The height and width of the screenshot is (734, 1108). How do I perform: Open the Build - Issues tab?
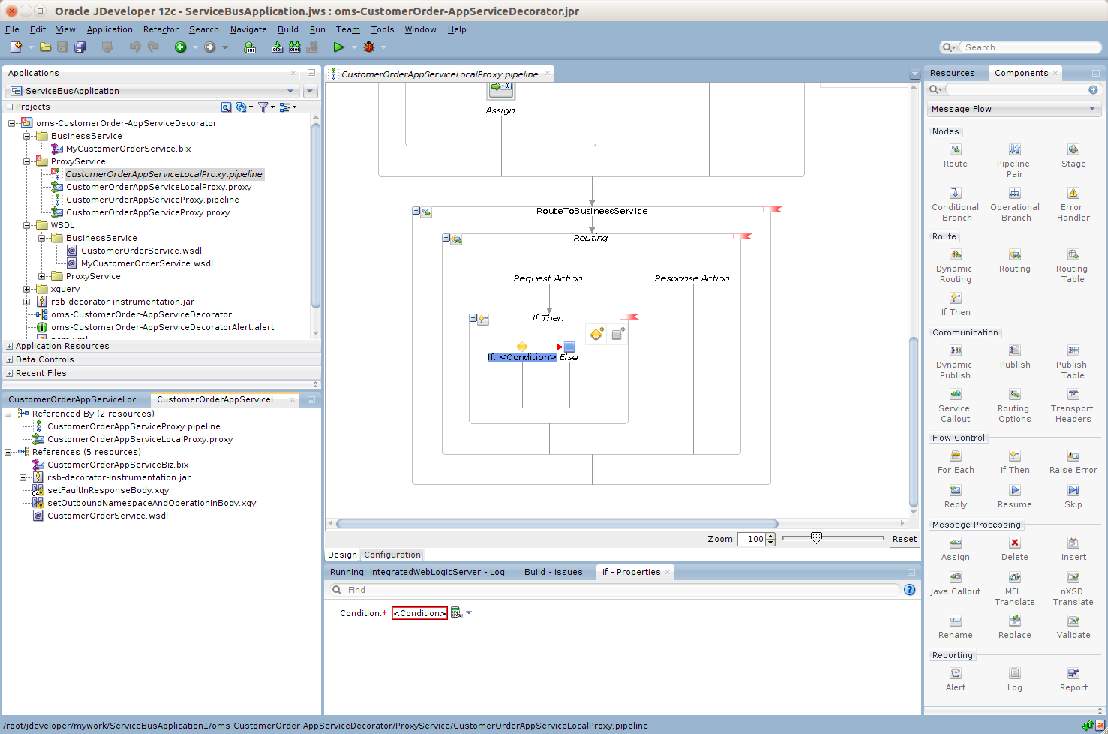[553, 572]
